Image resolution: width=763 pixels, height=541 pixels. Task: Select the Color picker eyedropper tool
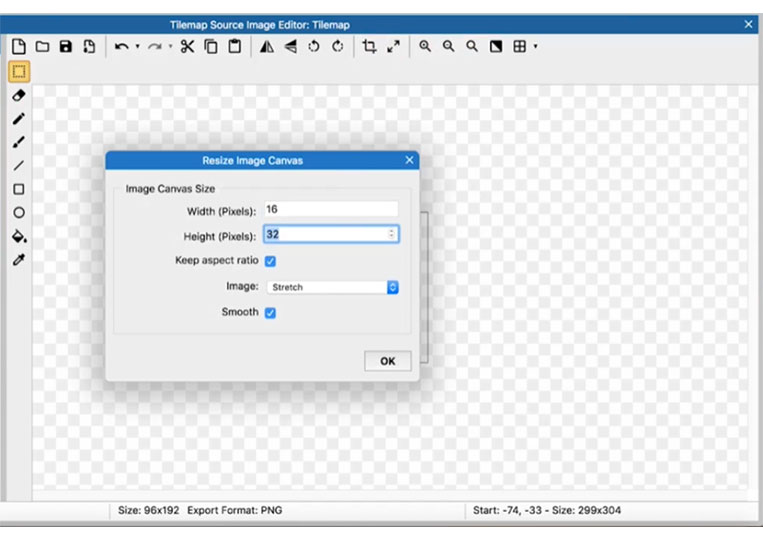pos(19,260)
